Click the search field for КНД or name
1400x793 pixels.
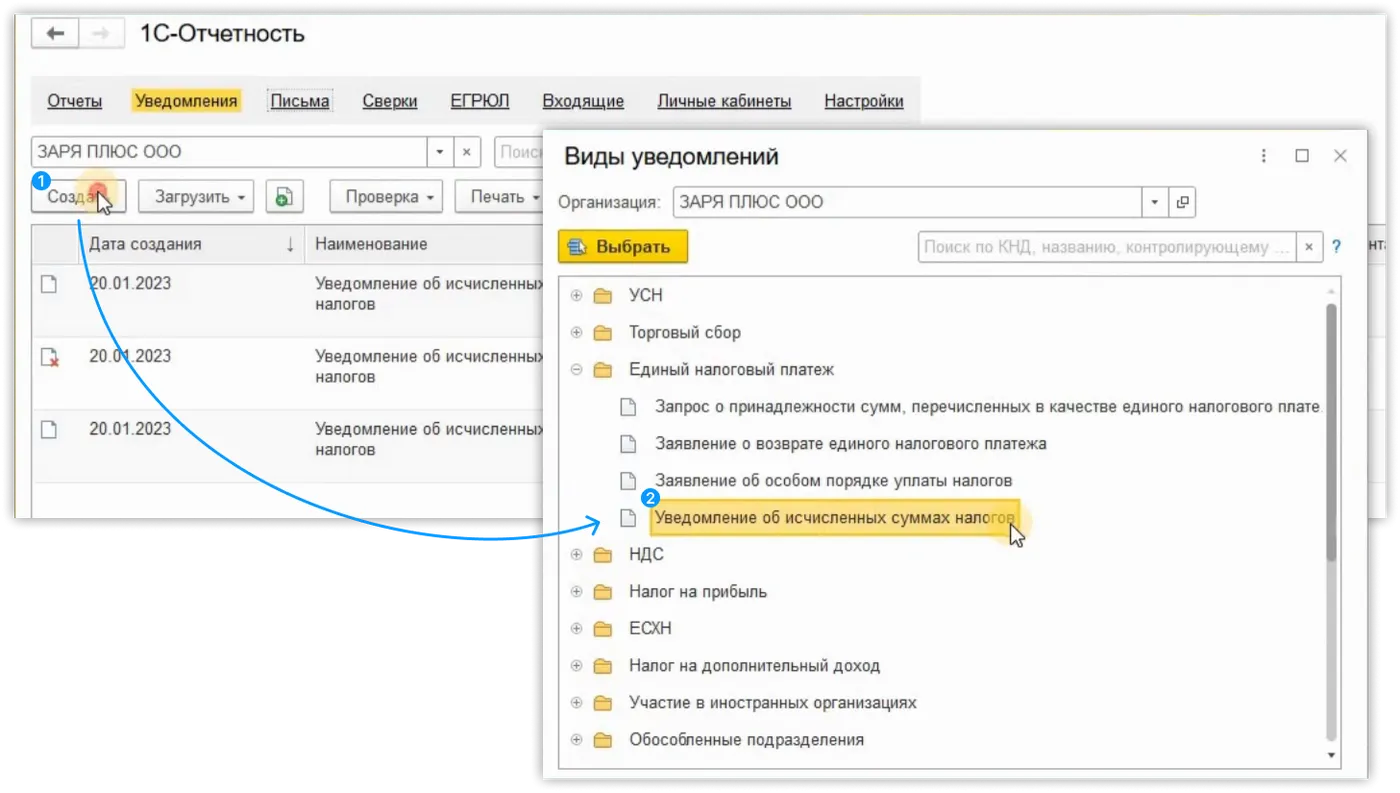1106,247
